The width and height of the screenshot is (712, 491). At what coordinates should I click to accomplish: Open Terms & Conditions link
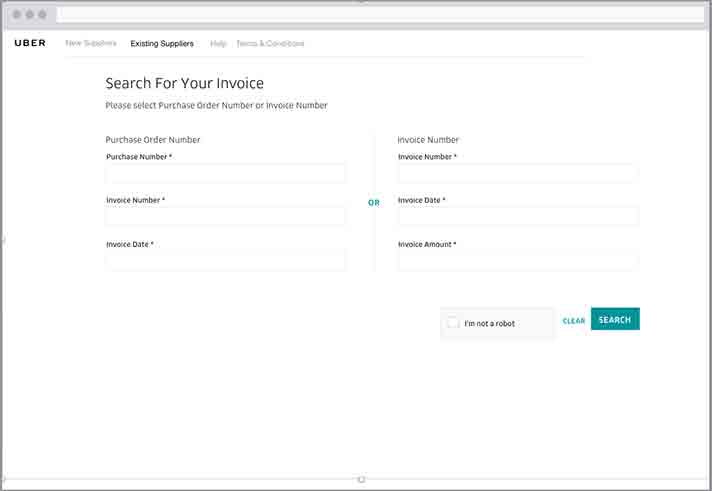click(x=270, y=44)
